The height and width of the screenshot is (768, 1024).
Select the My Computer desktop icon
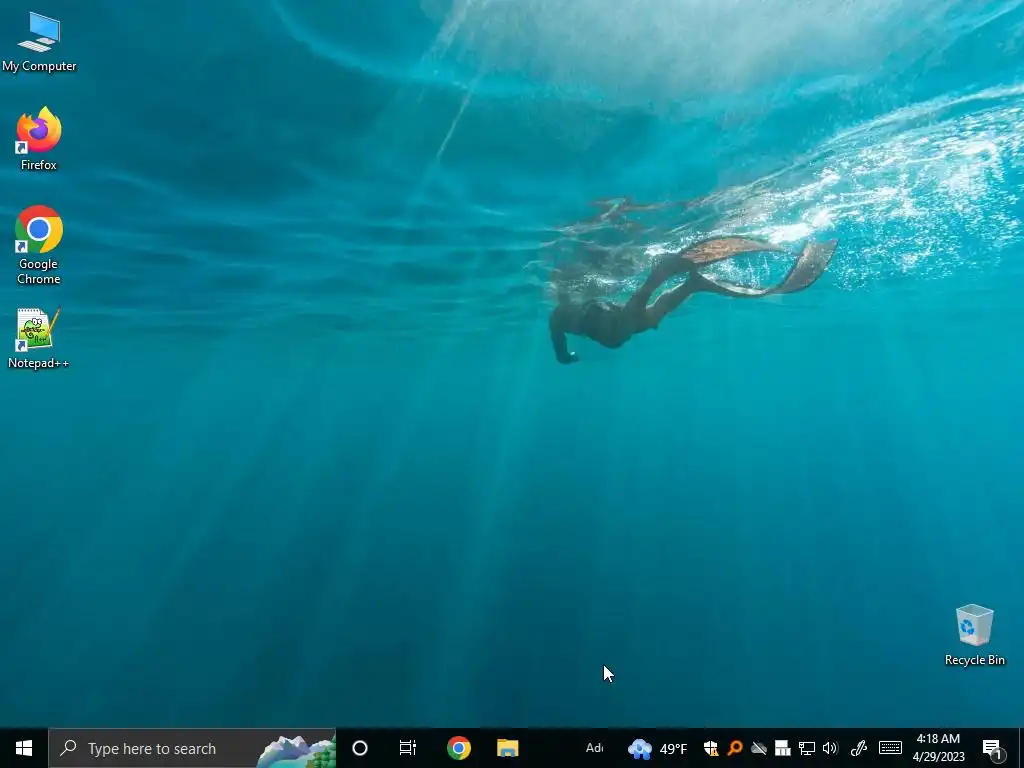39,41
